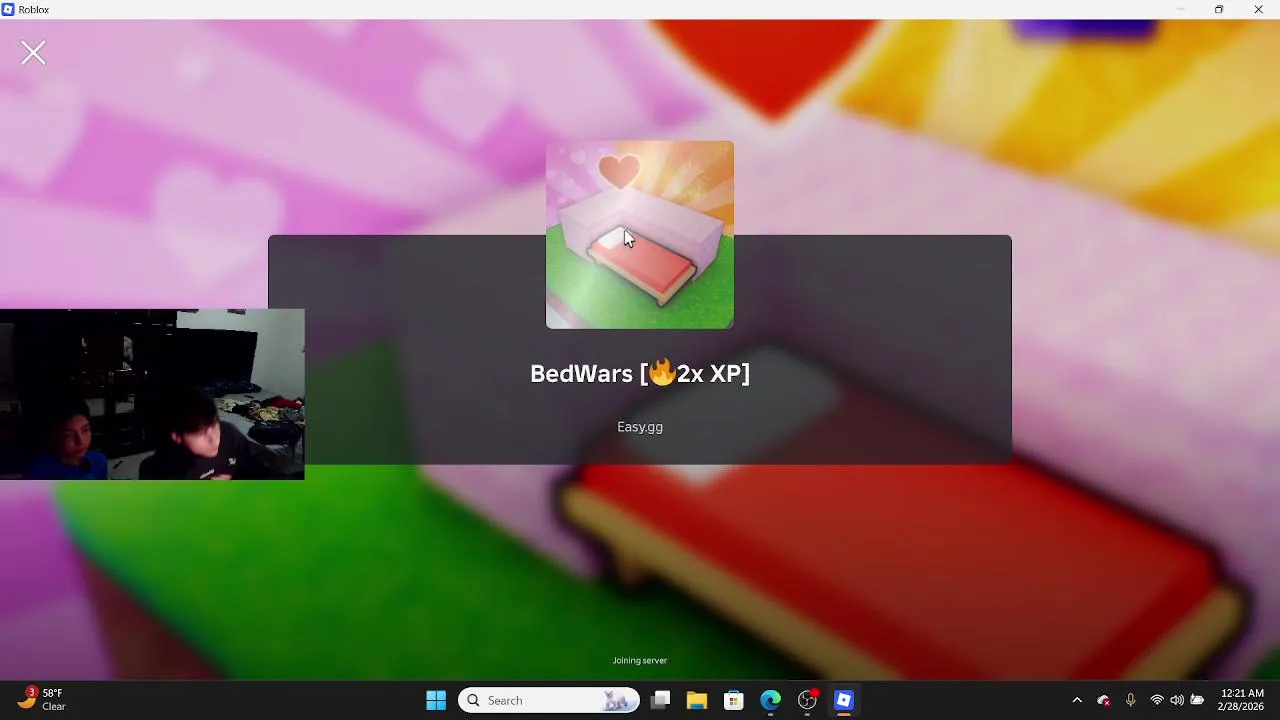Screen dimensions: 1280x720
Task: Click the Joining server status text
Action: pos(640,661)
